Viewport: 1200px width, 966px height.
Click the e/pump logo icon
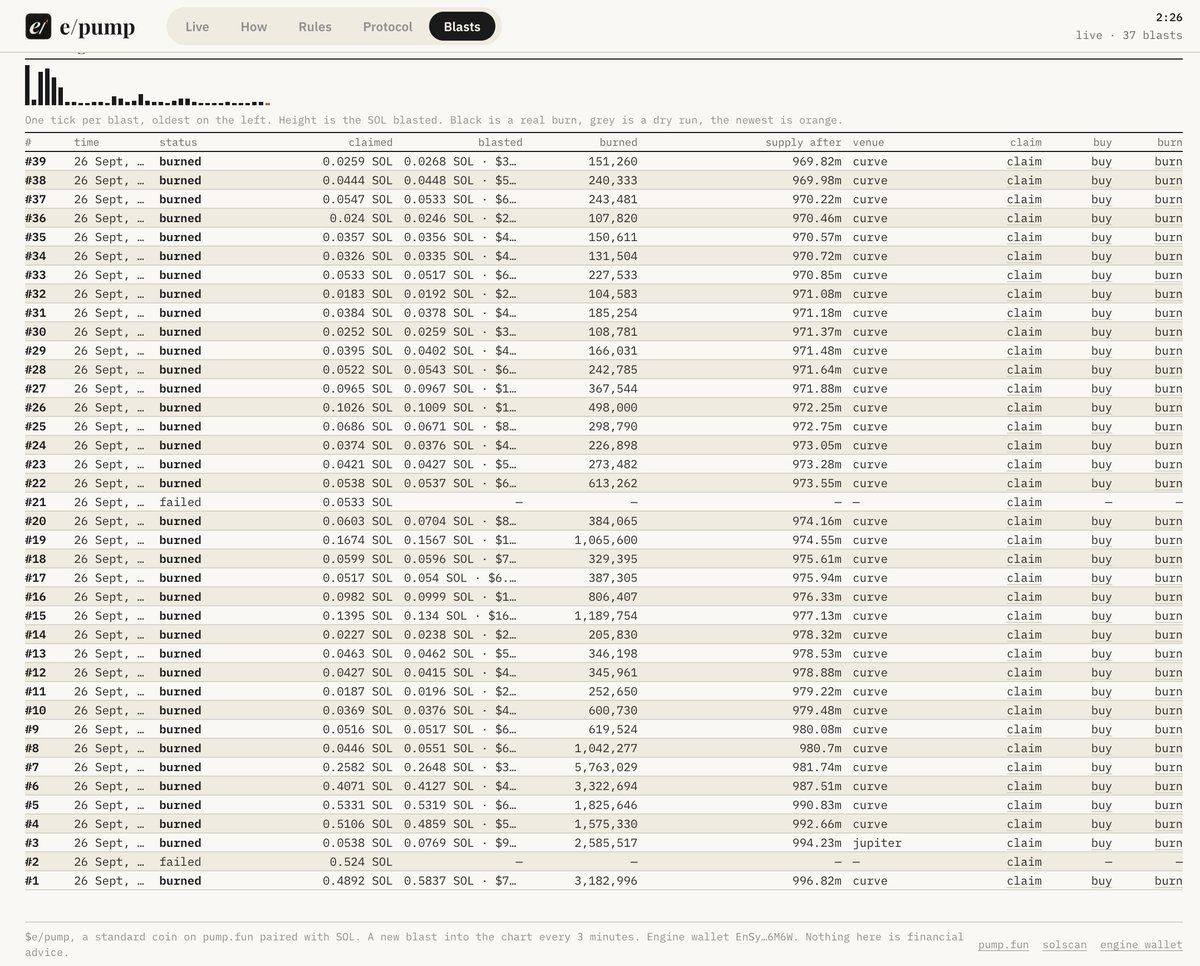(38, 26)
